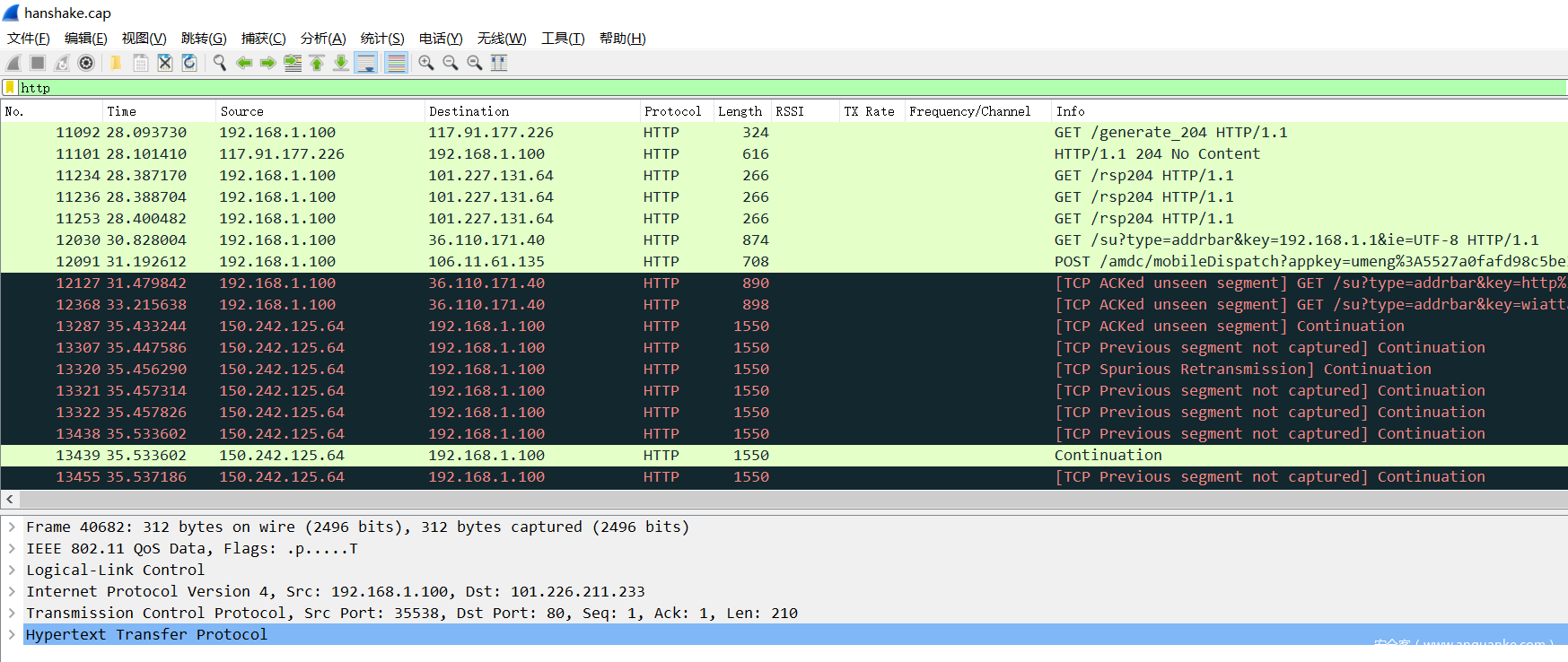
Task: Toggle auto-scroll during live capture
Action: (366, 63)
